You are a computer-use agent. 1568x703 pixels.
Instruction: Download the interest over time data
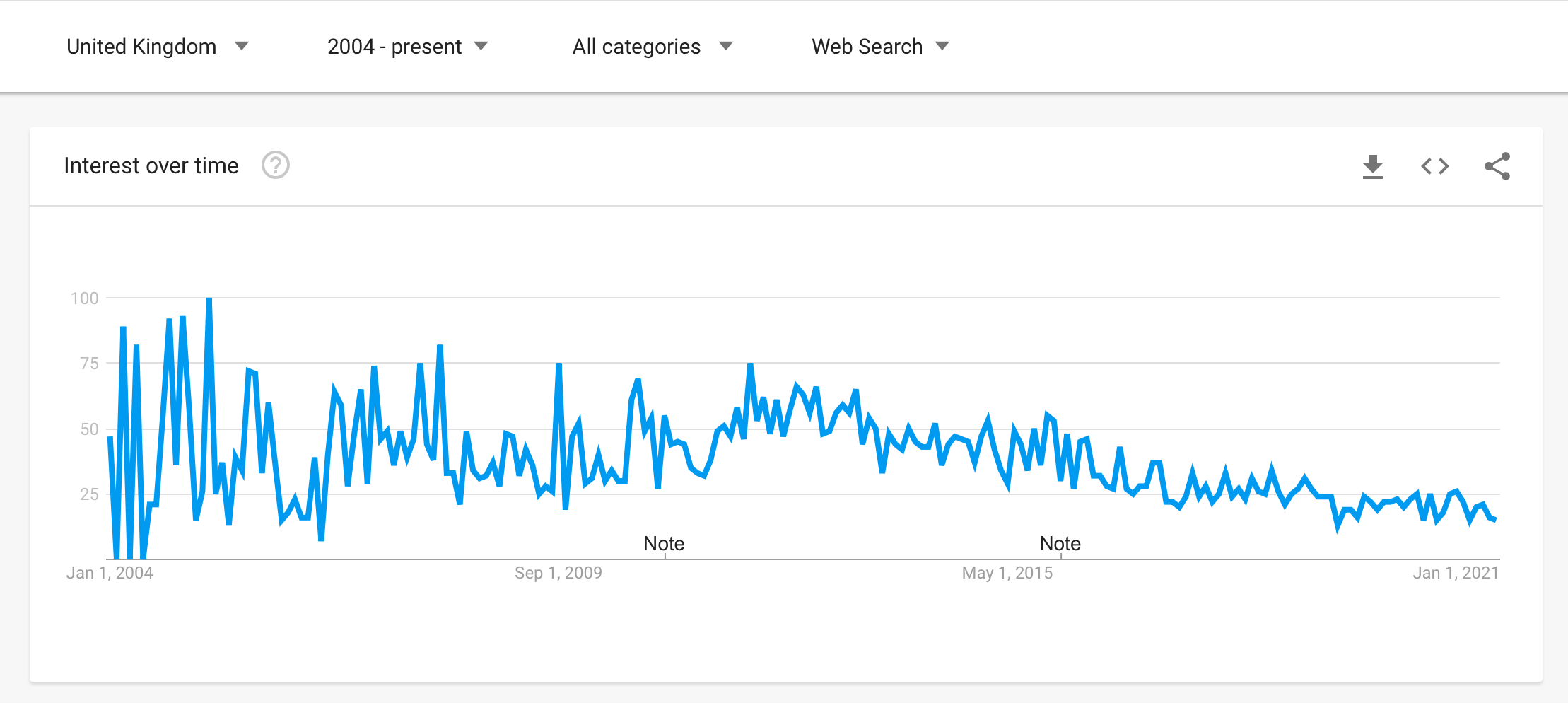click(1372, 167)
